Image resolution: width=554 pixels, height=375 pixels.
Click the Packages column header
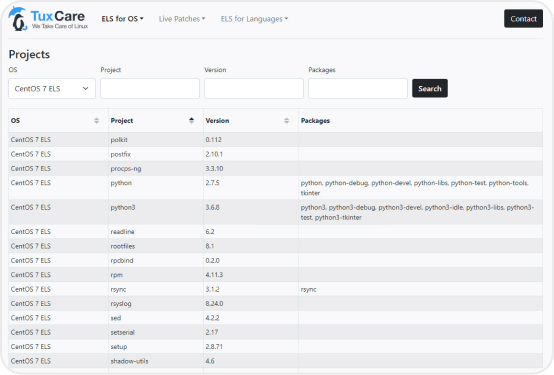click(315, 121)
